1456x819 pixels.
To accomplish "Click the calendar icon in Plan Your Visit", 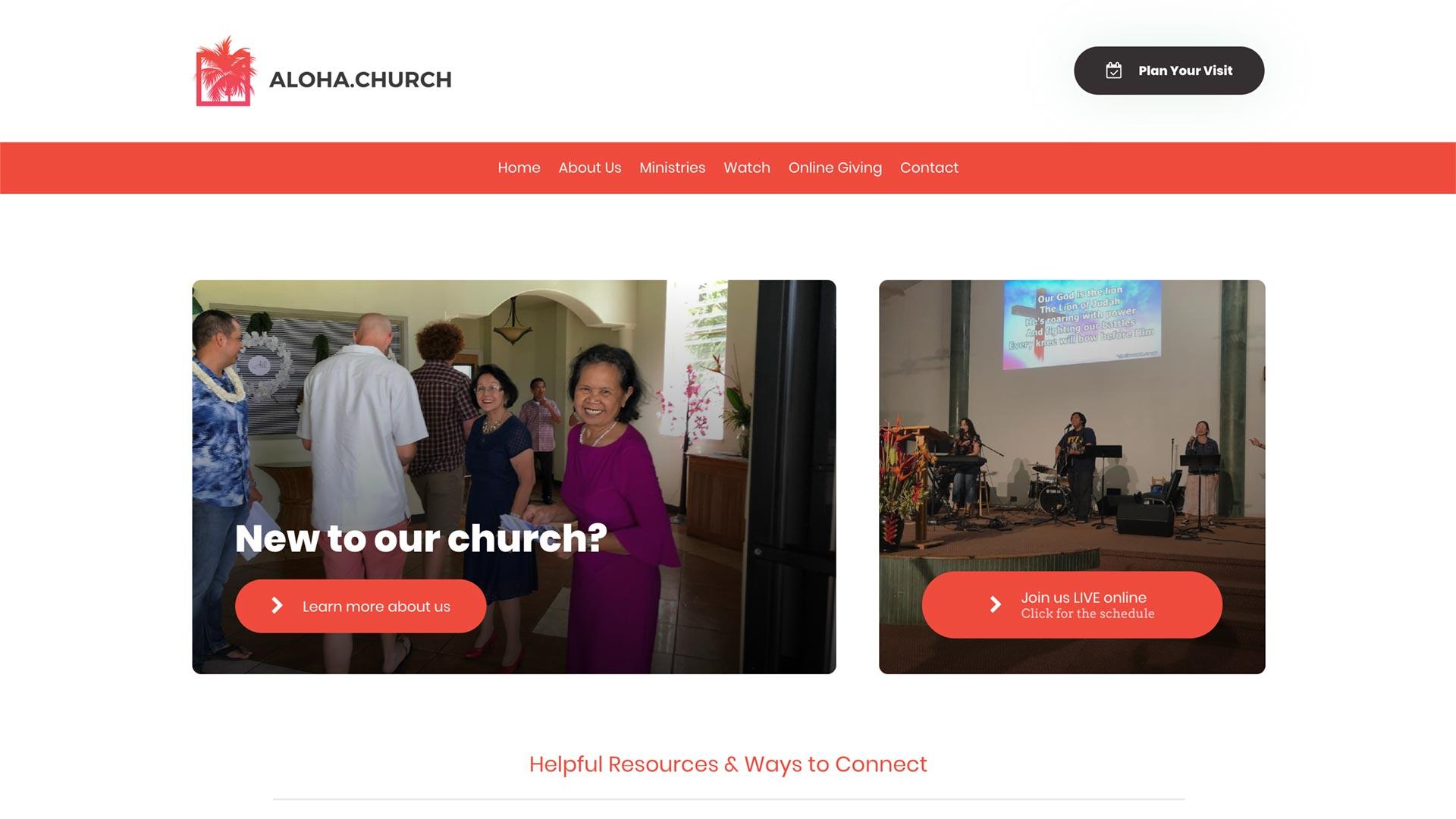I will [1113, 71].
